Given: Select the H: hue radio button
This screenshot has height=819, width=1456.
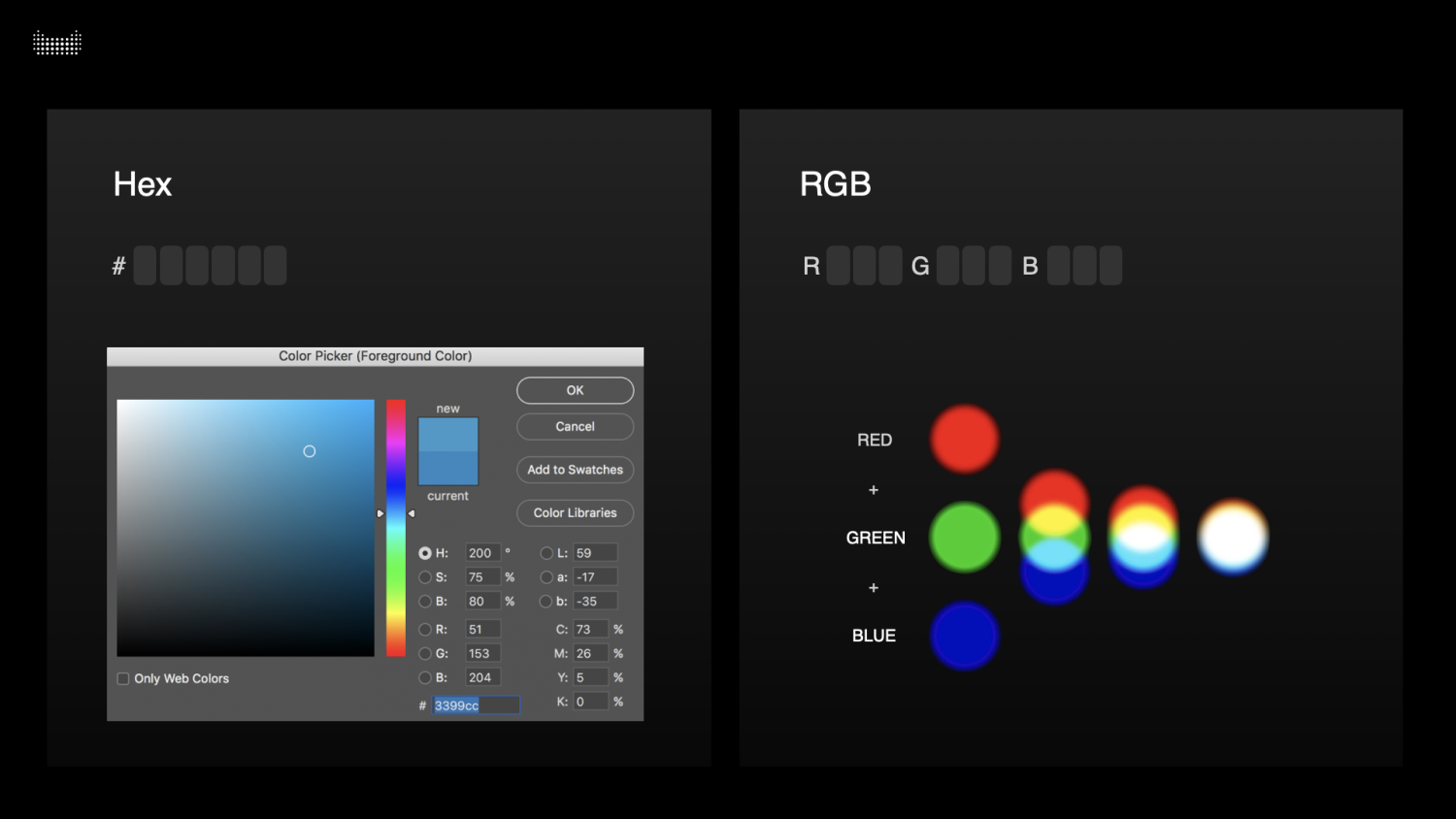Looking at the screenshot, I should pos(425,553).
